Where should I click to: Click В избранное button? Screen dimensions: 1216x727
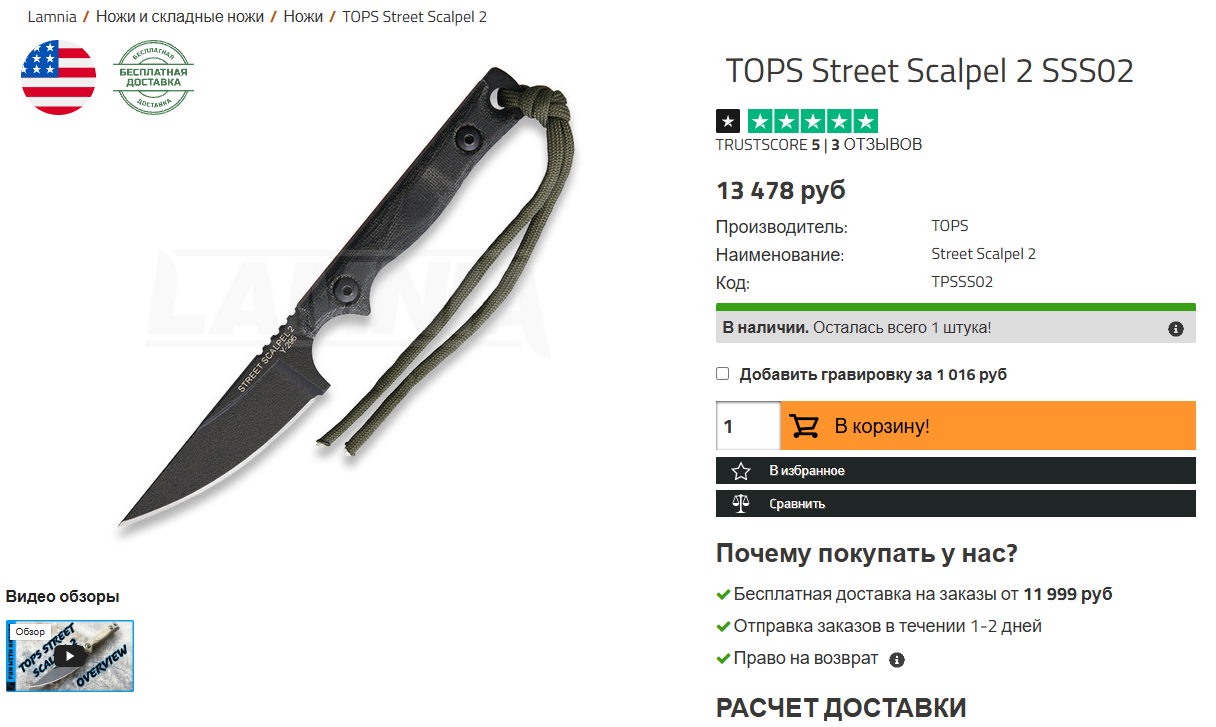956,471
